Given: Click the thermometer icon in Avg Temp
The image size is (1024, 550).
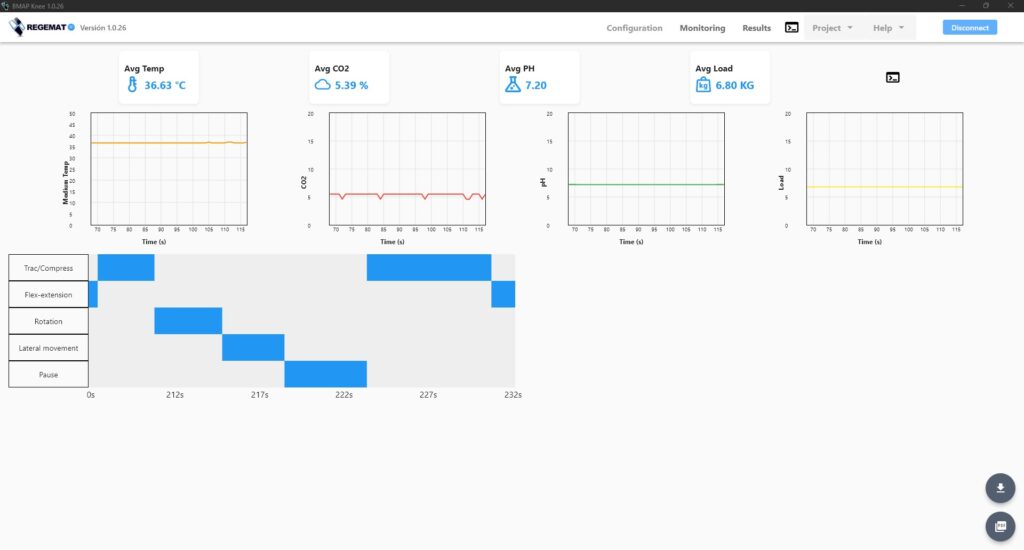Looking at the screenshot, I should tap(132, 85).
